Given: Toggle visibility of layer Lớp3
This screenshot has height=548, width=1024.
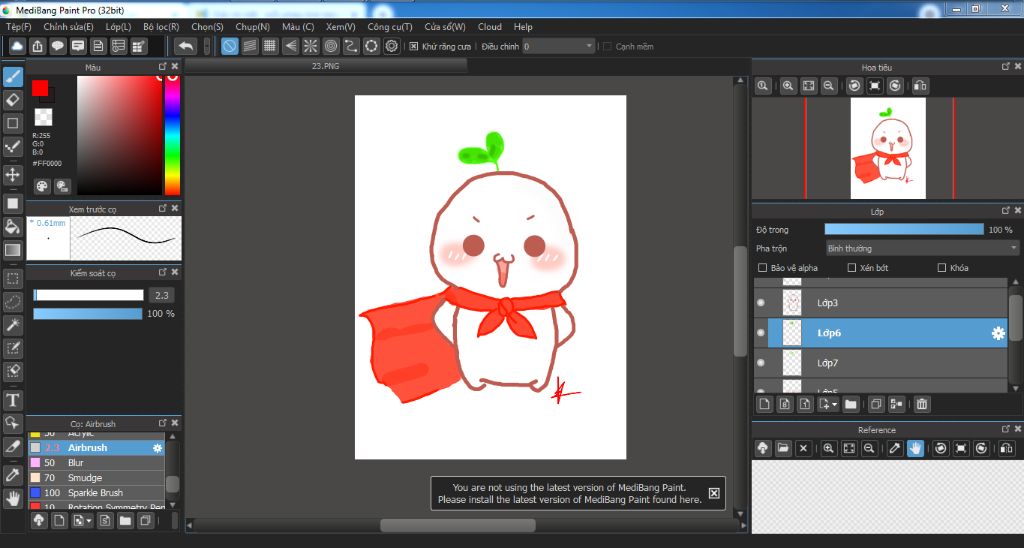Looking at the screenshot, I should 761,302.
